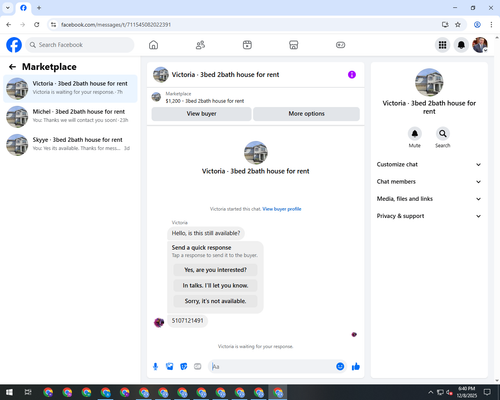This screenshot has height=400, width=500.
Task: Reload the page in browser
Action: click(37, 25)
